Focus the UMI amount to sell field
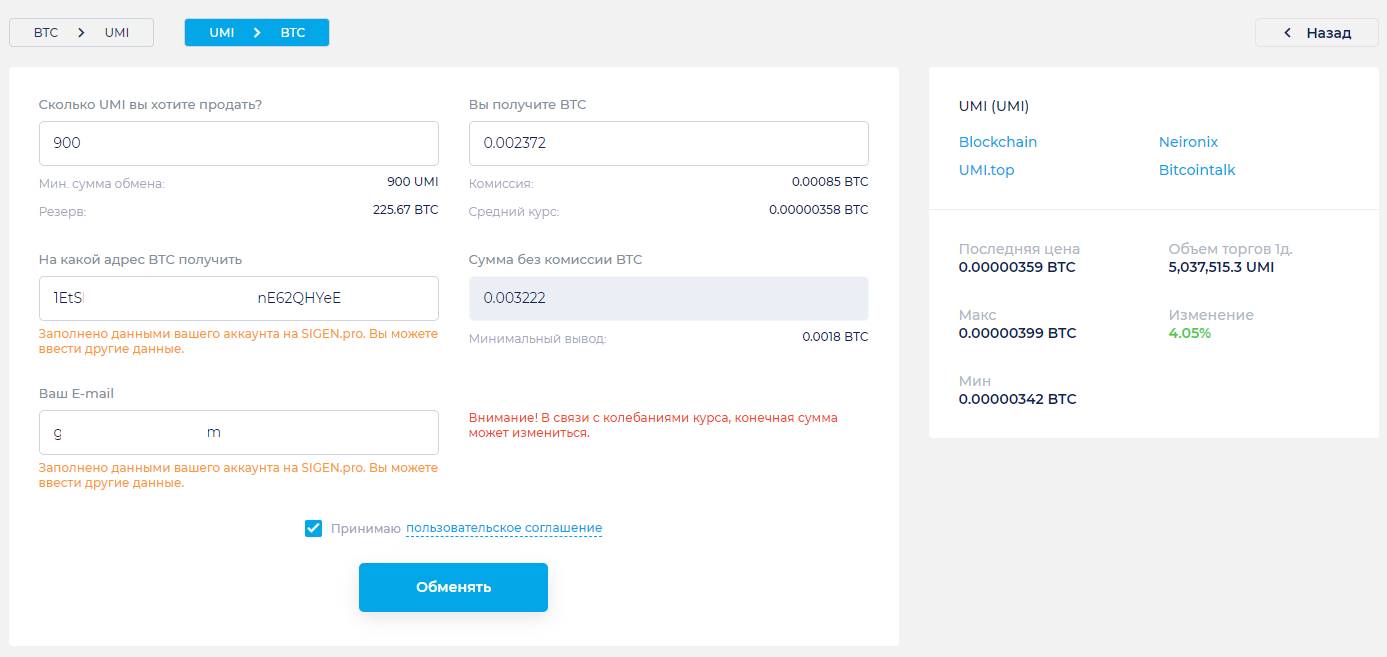This screenshot has width=1387, height=657. tap(239, 143)
